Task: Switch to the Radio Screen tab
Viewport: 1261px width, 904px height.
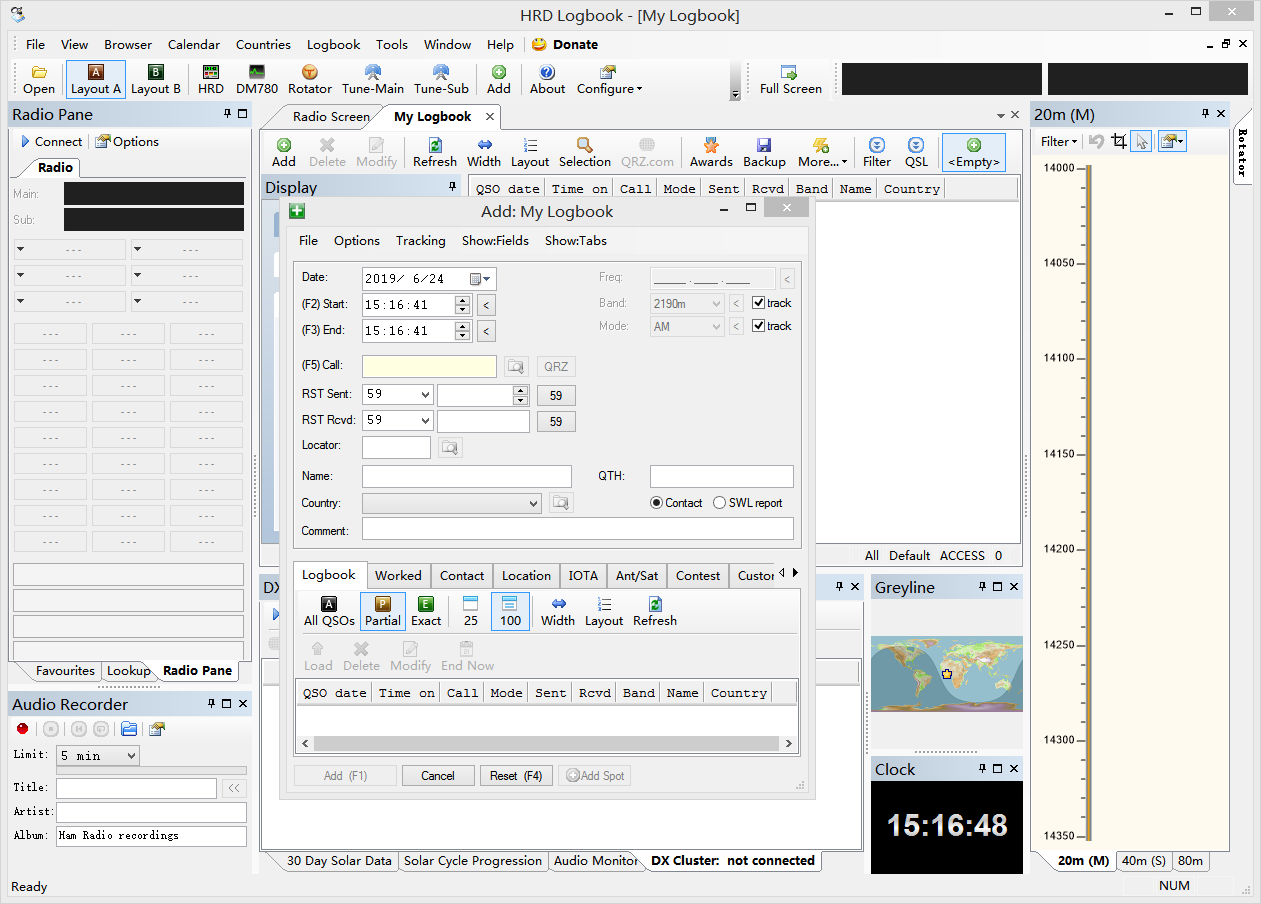Action: [x=329, y=117]
